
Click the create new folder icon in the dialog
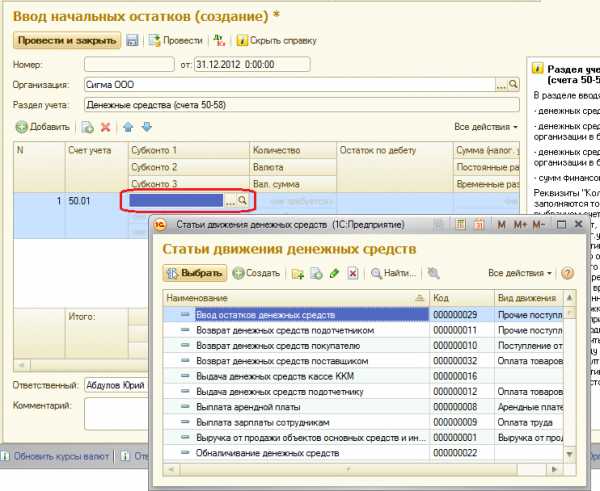[x=298, y=274]
